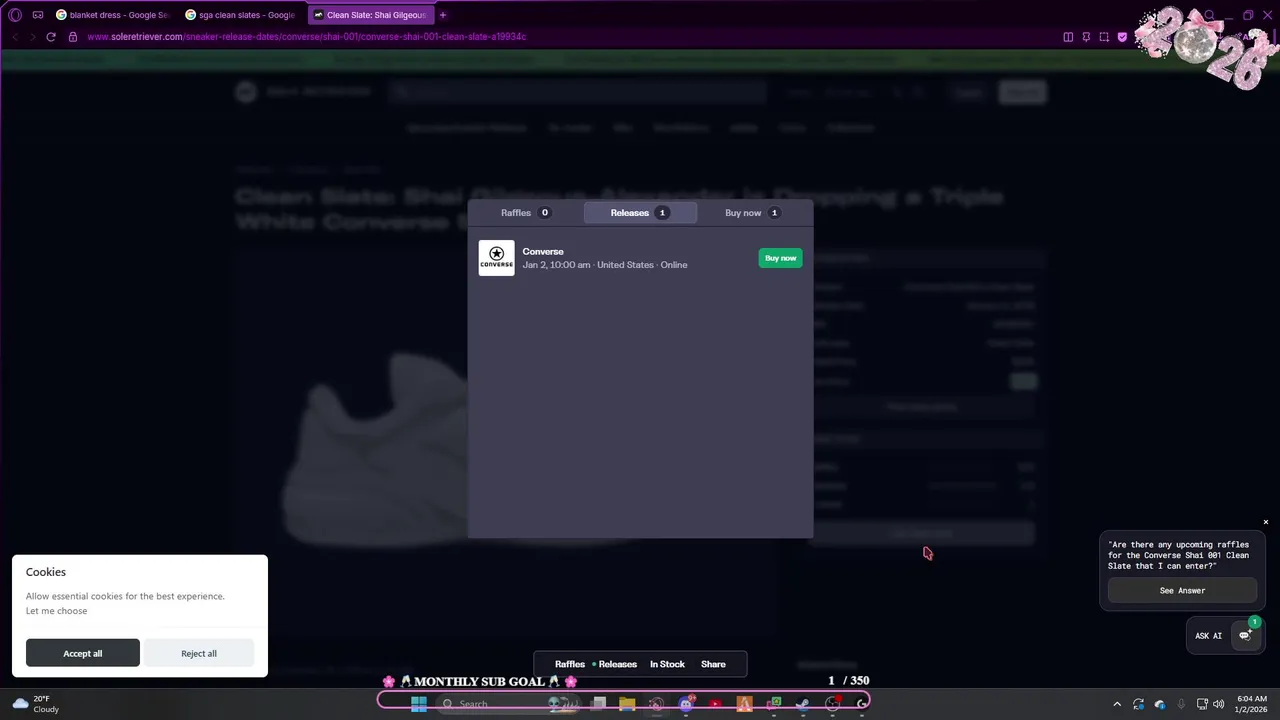1280x720 pixels.
Task: Reload the page with the refresh icon
Action: [x=51, y=37]
